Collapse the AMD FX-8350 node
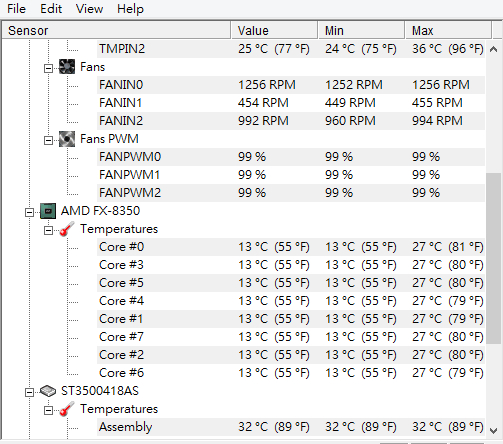 [29, 212]
